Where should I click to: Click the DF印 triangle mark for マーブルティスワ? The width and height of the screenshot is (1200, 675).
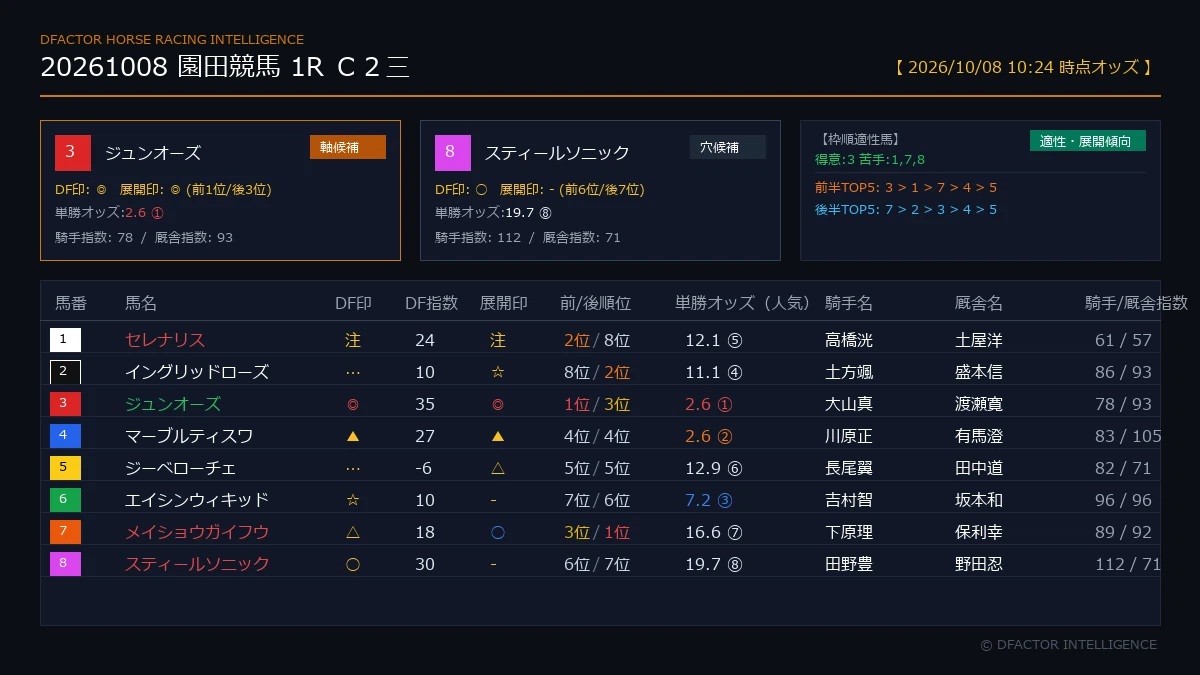pos(352,437)
